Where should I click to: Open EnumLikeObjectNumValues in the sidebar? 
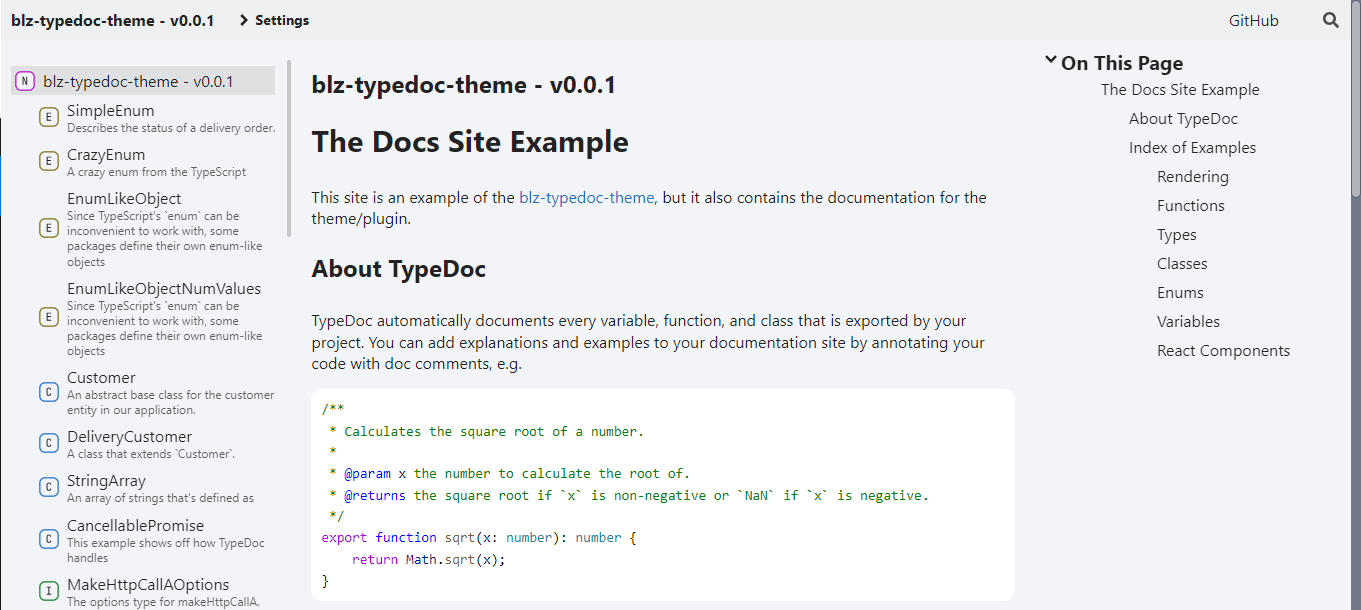coord(164,288)
